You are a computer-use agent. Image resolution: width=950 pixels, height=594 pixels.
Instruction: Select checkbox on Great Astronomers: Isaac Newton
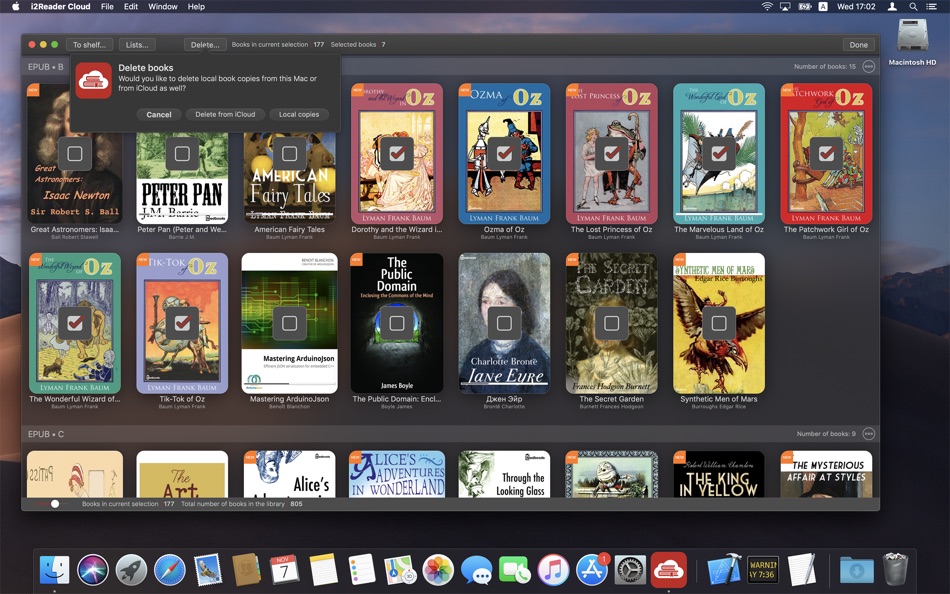point(75,153)
